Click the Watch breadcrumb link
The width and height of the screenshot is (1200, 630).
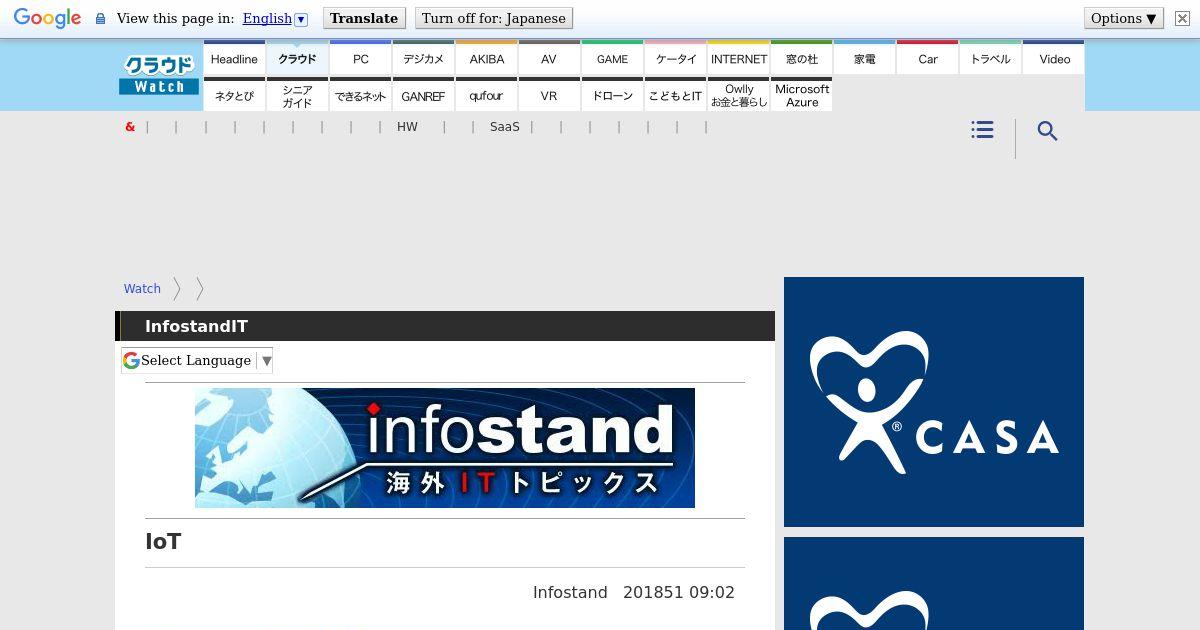(x=142, y=288)
